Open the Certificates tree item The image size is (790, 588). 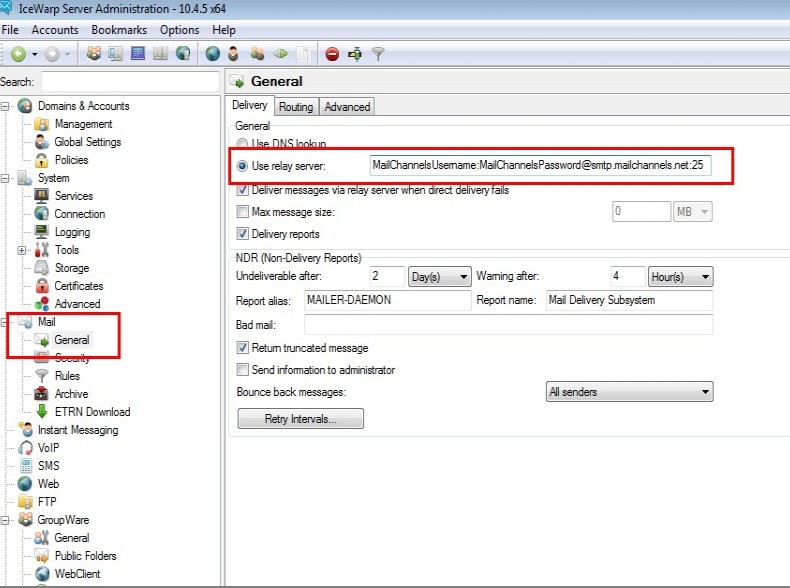pyautogui.click(x=79, y=286)
